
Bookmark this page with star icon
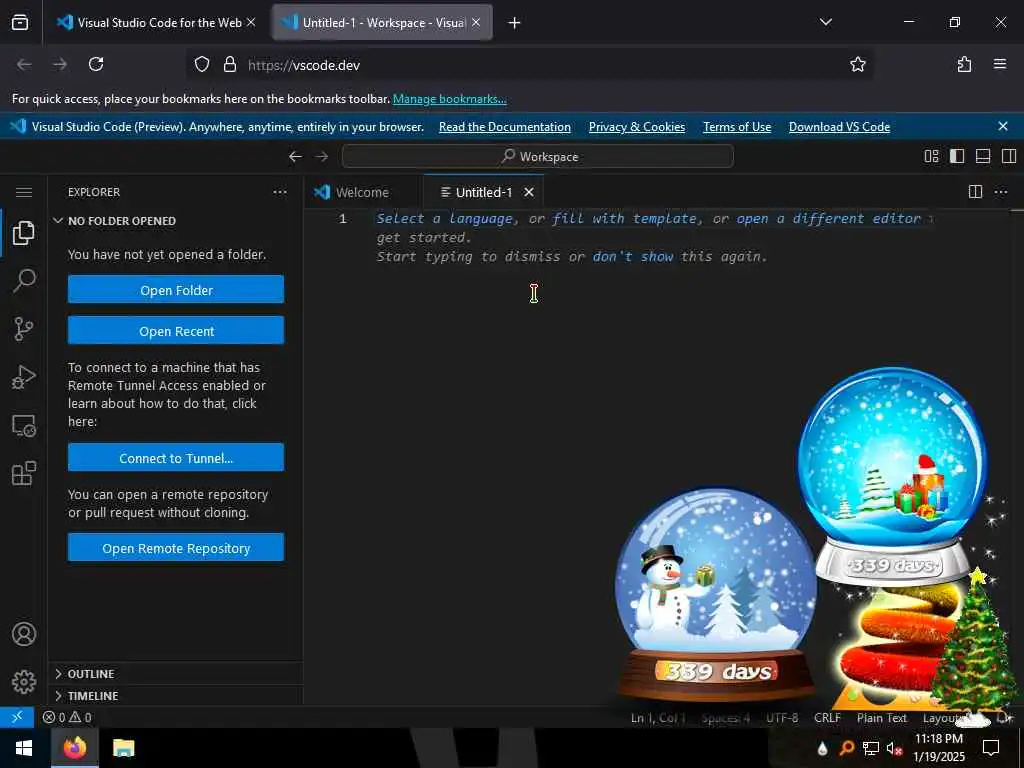coord(857,64)
